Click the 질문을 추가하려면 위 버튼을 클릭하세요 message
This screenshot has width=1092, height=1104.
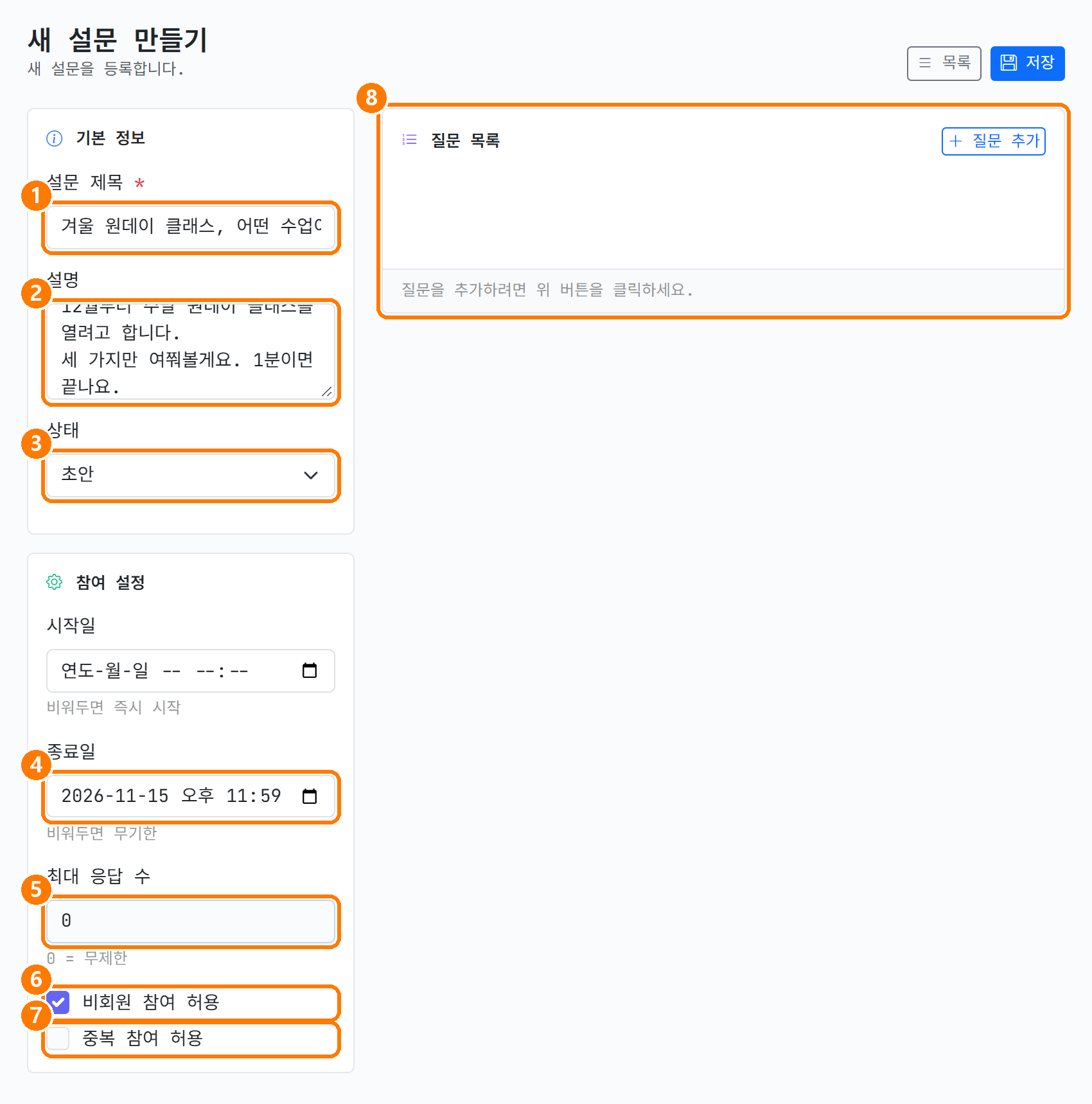coord(547,290)
